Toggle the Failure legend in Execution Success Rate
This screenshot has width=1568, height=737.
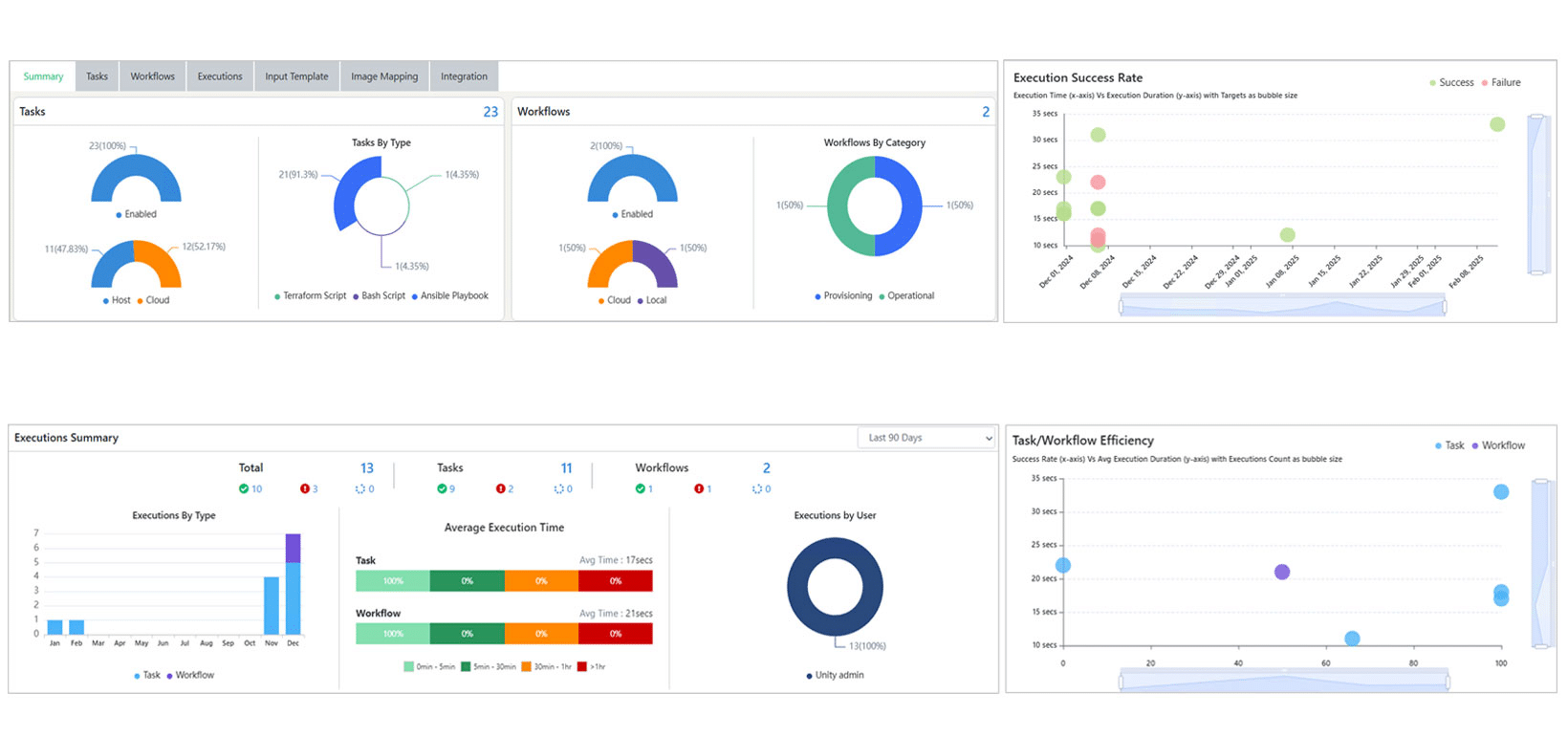point(1500,83)
